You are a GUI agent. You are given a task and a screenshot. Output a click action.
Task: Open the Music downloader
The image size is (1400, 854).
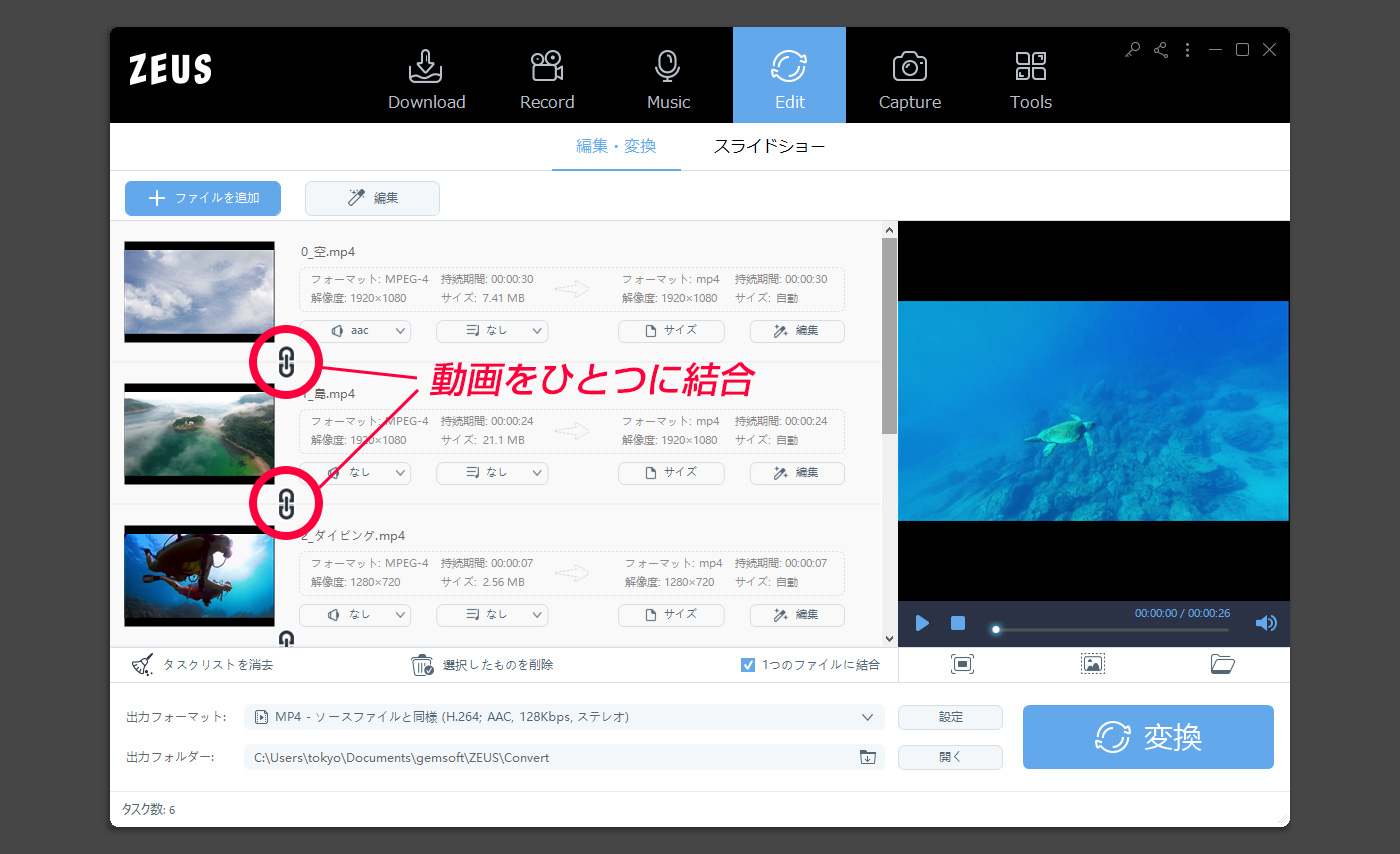click(x=667, y=75)
